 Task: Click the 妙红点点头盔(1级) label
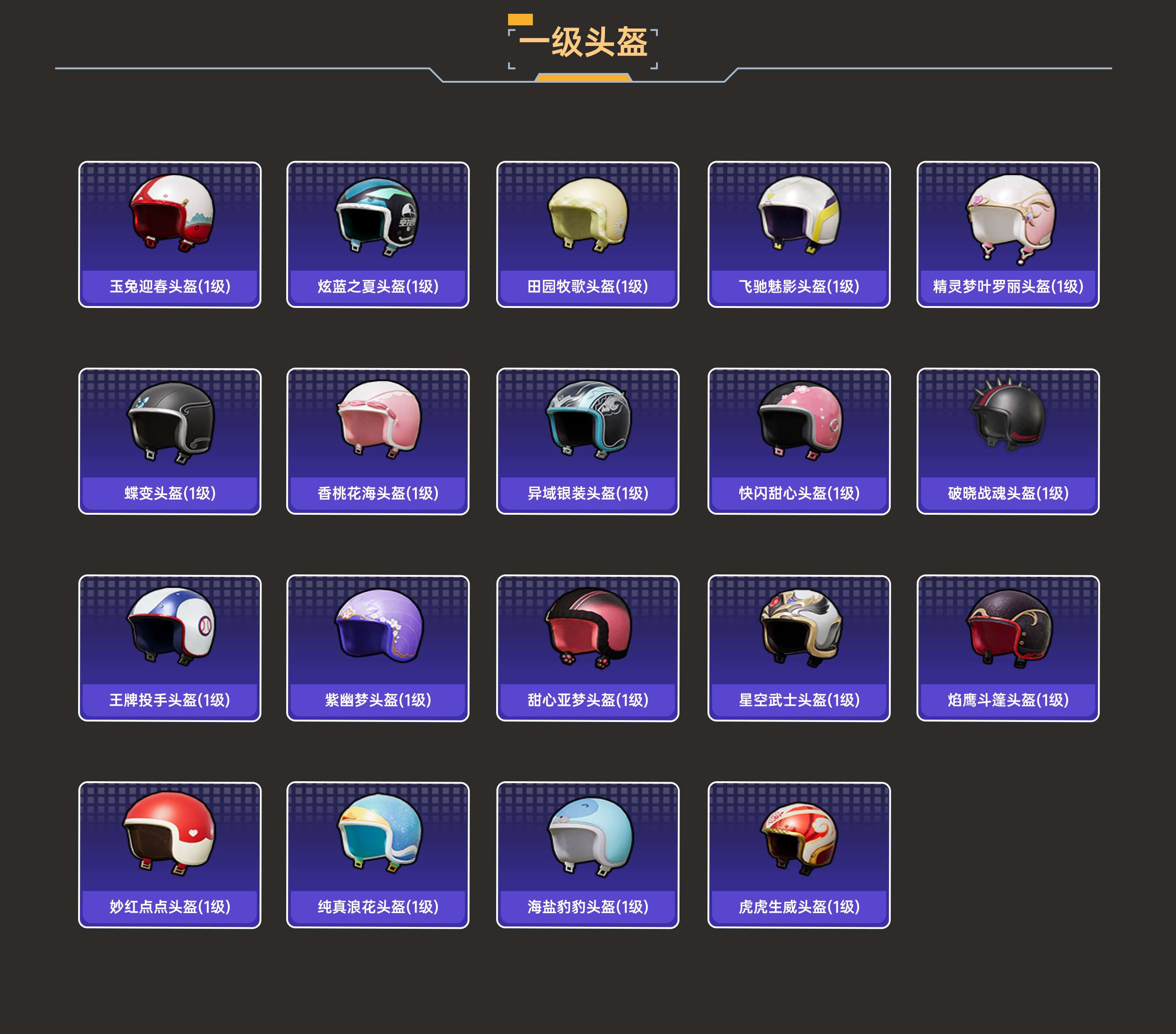coord(170,907)
